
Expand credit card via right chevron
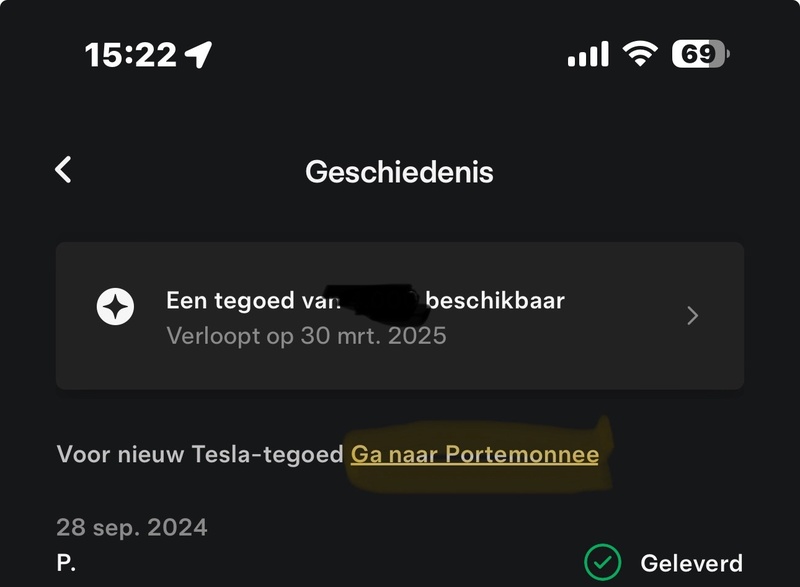point(693,316)
